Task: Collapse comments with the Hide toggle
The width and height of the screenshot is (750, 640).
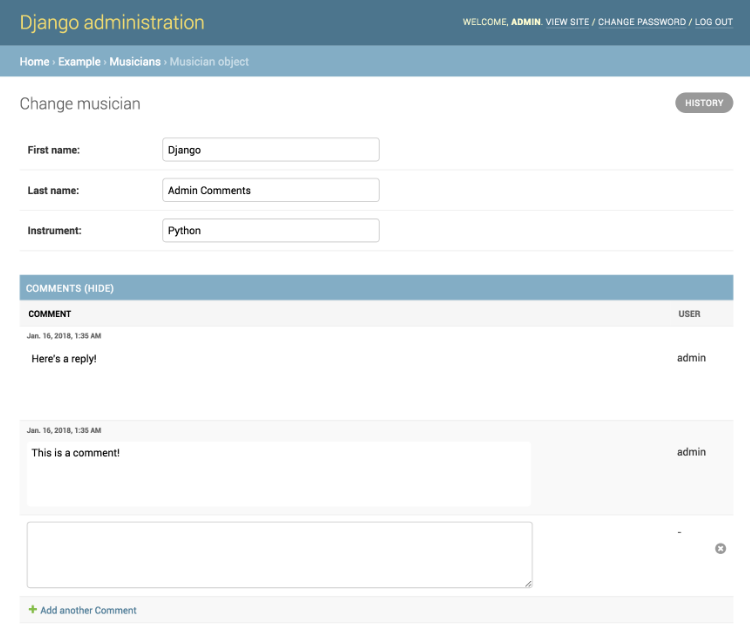Action: click(99, 288)
